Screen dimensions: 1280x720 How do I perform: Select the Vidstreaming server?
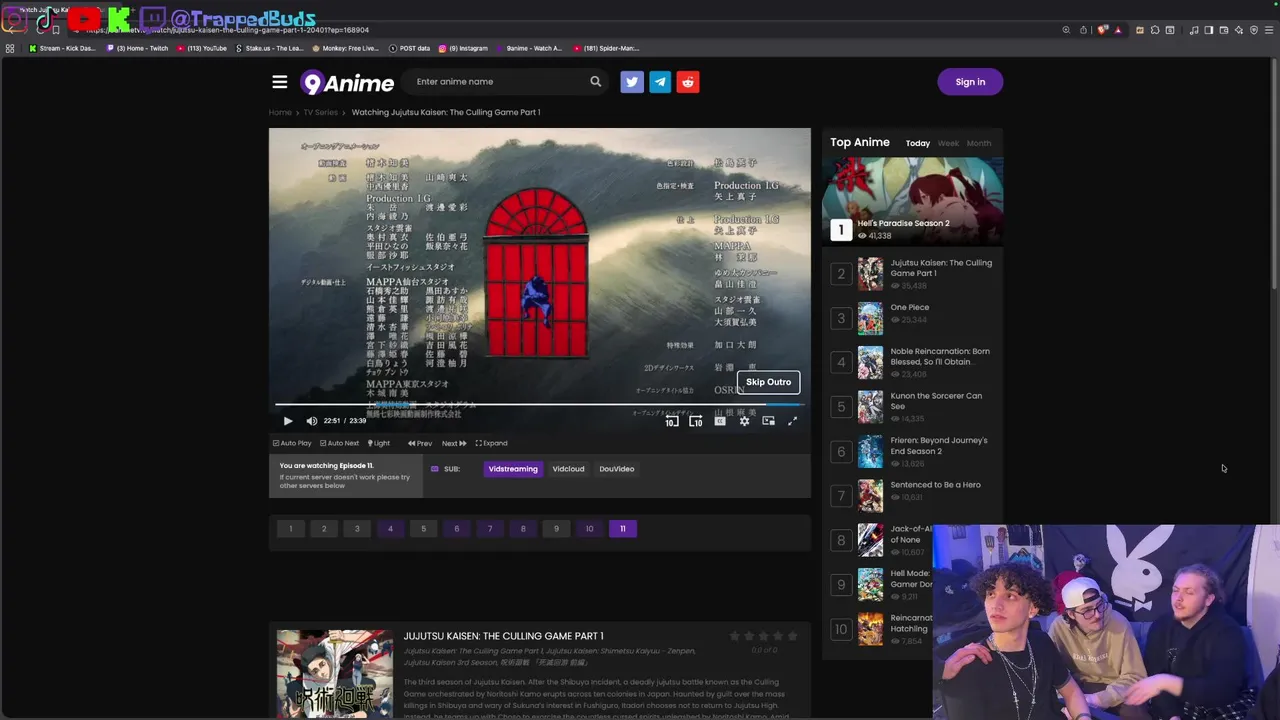(x=513, y=469)
